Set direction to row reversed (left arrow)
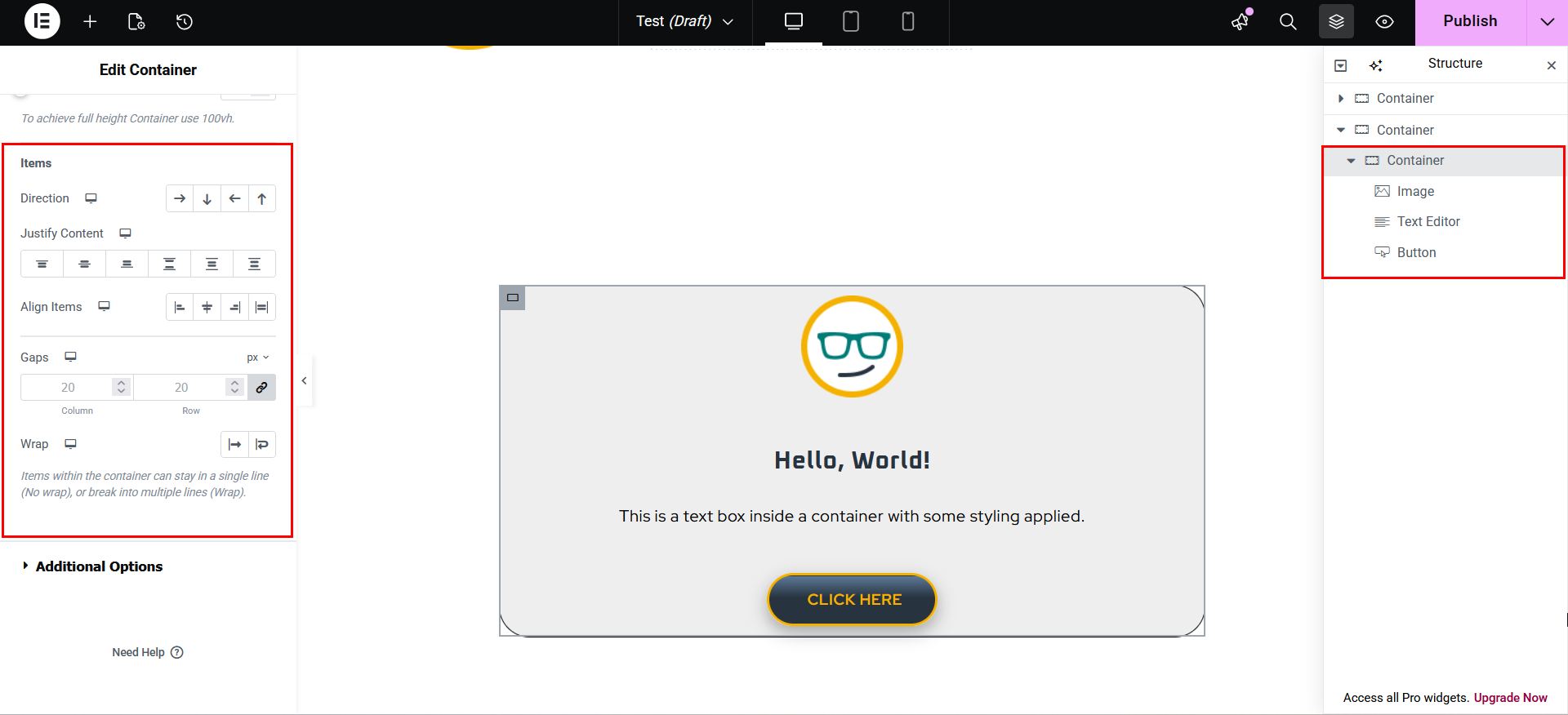The image size is (1568, 715). click(x=234, y=198)
